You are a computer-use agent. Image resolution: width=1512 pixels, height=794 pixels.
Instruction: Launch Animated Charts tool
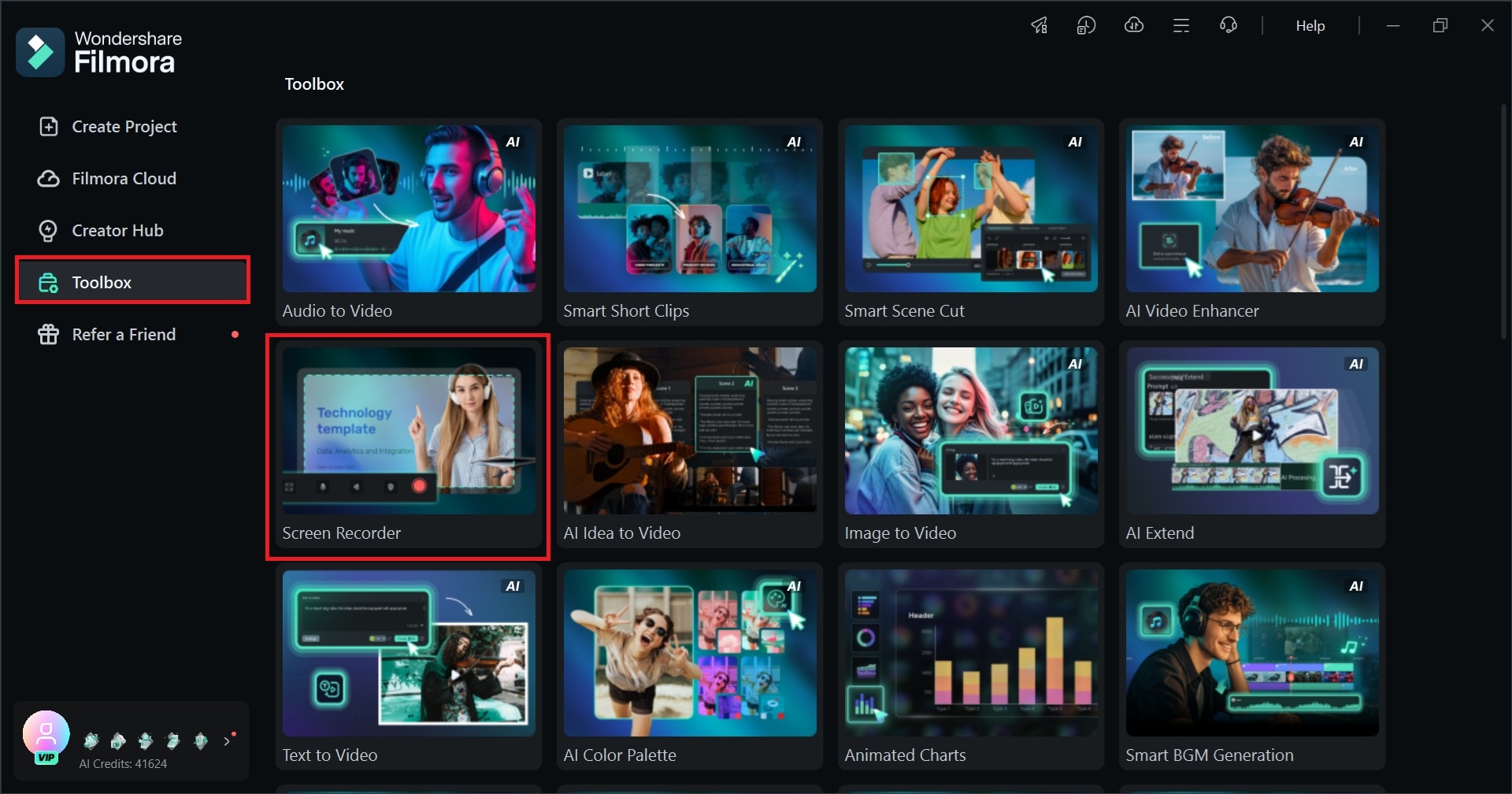pyautogui.click(x=971, y=666)
